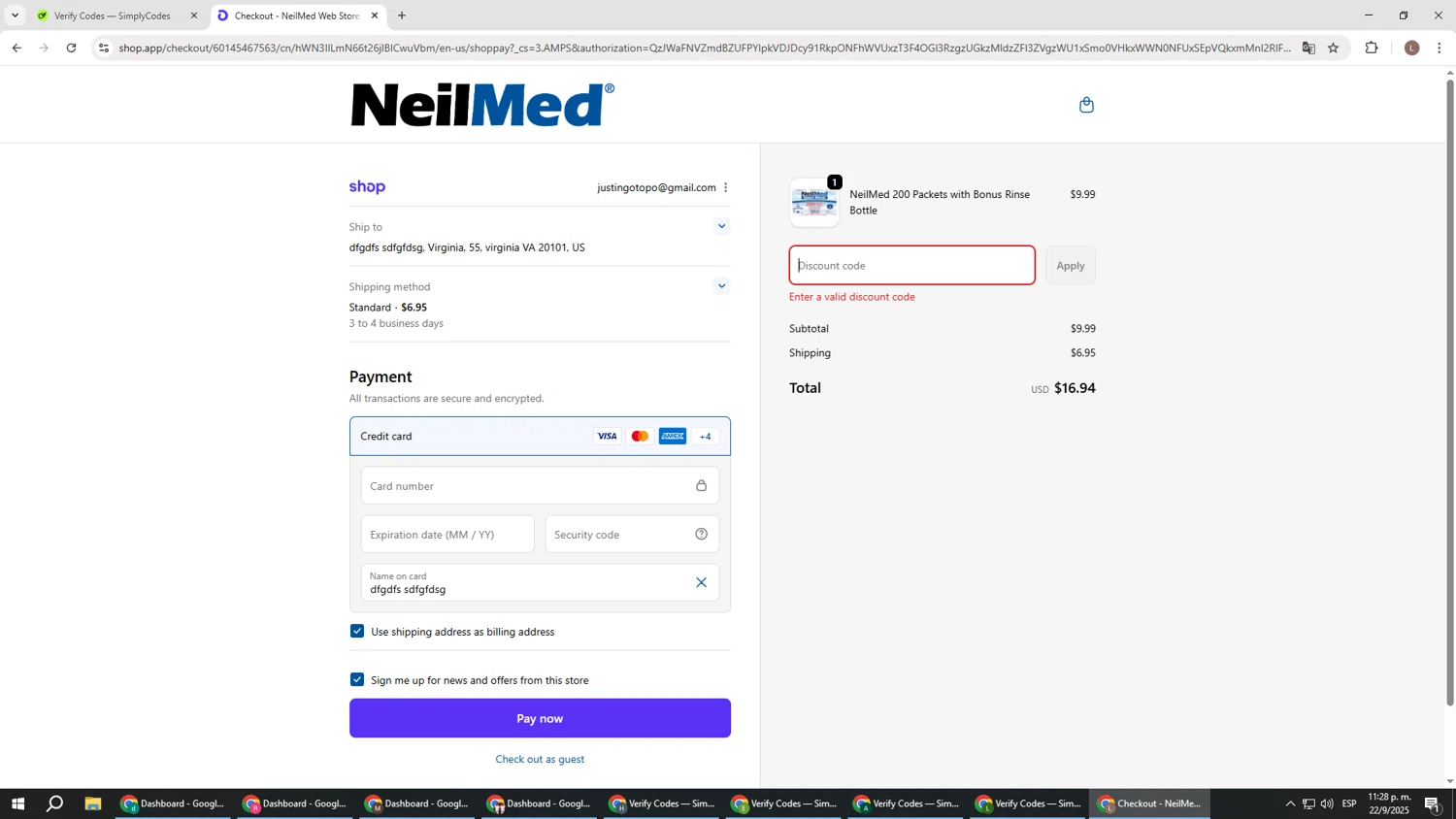
Task: Select the Checkout NeilMed taskbar window
Action: (x=1150, y=803)
